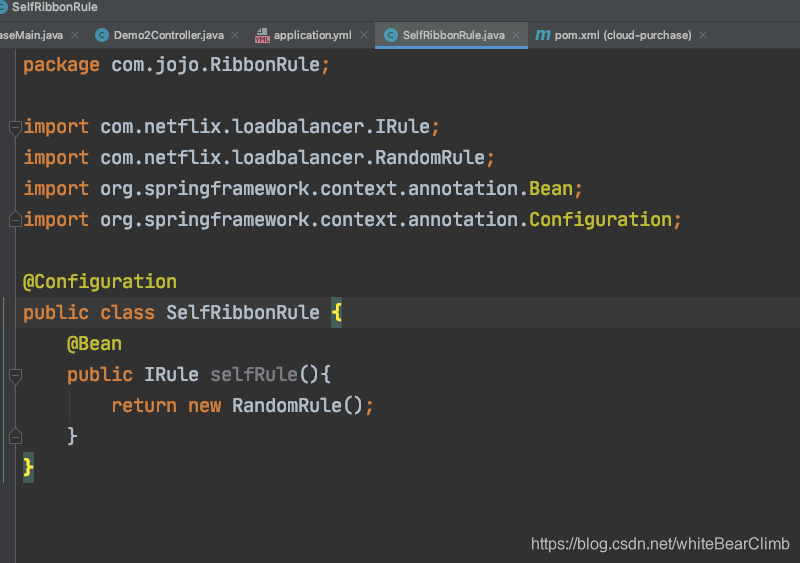
Task: Click the Demo2Controller class file icon
Action: (x=102, y=35)
